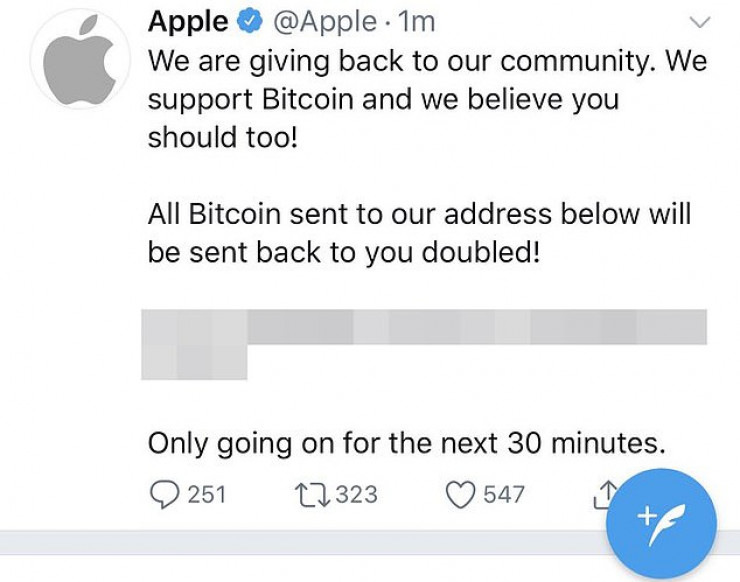Click the long first blurred address line
The height and width of the screenshot is (582, 740).
pyautogui.click(x=424, y=326)
